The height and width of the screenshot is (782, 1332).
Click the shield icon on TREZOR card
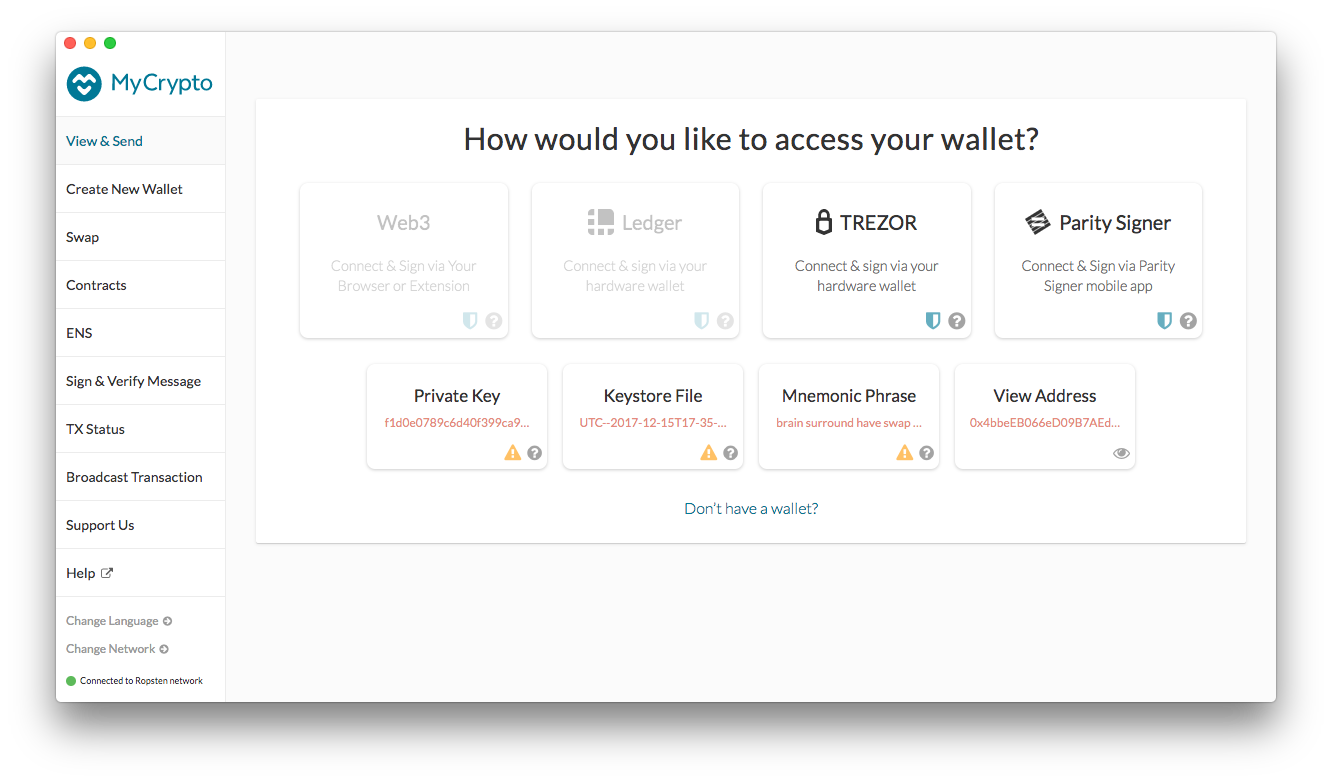click(932, 320)
